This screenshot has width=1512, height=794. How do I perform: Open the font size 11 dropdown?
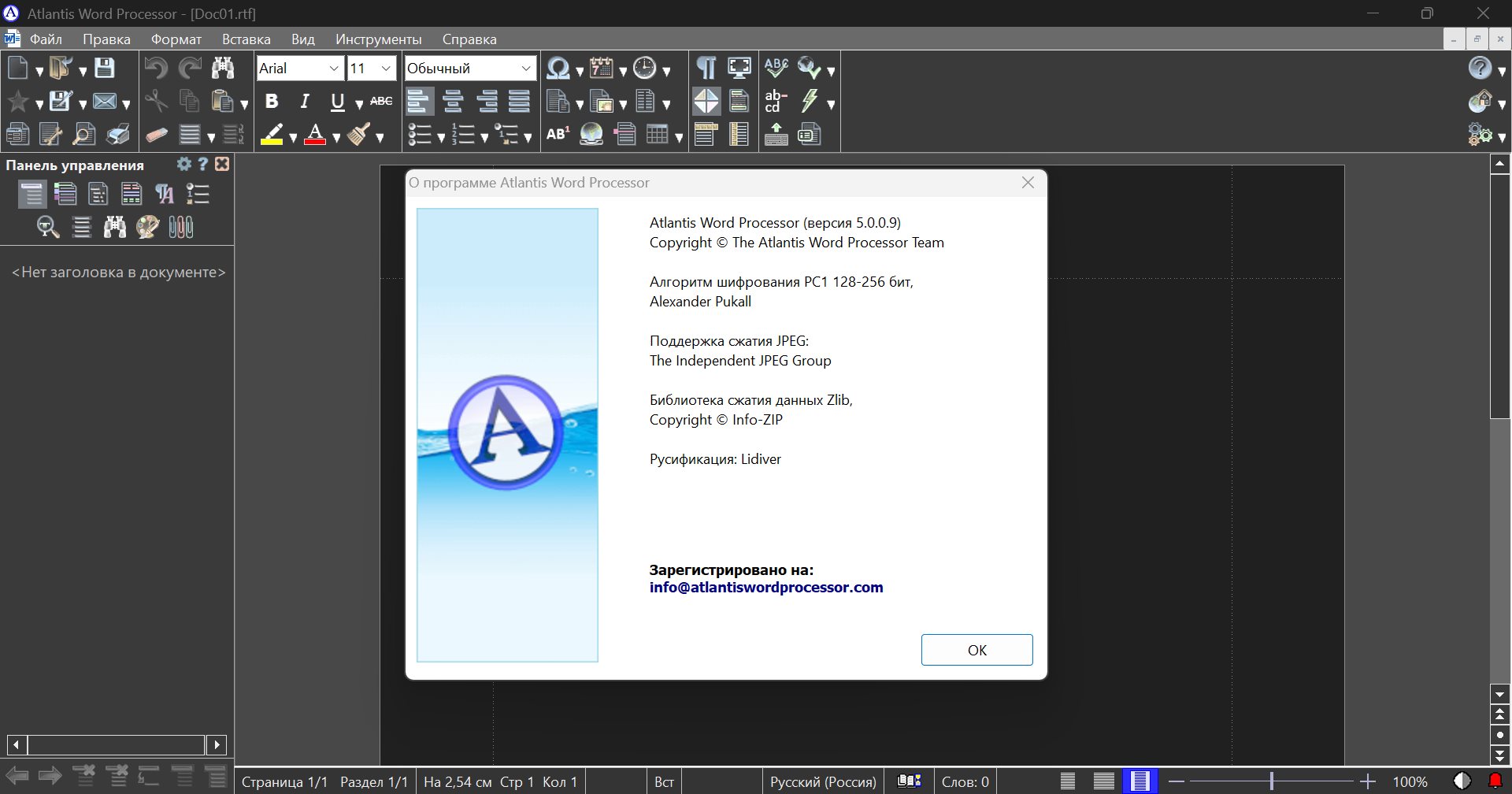click(386, 69)
